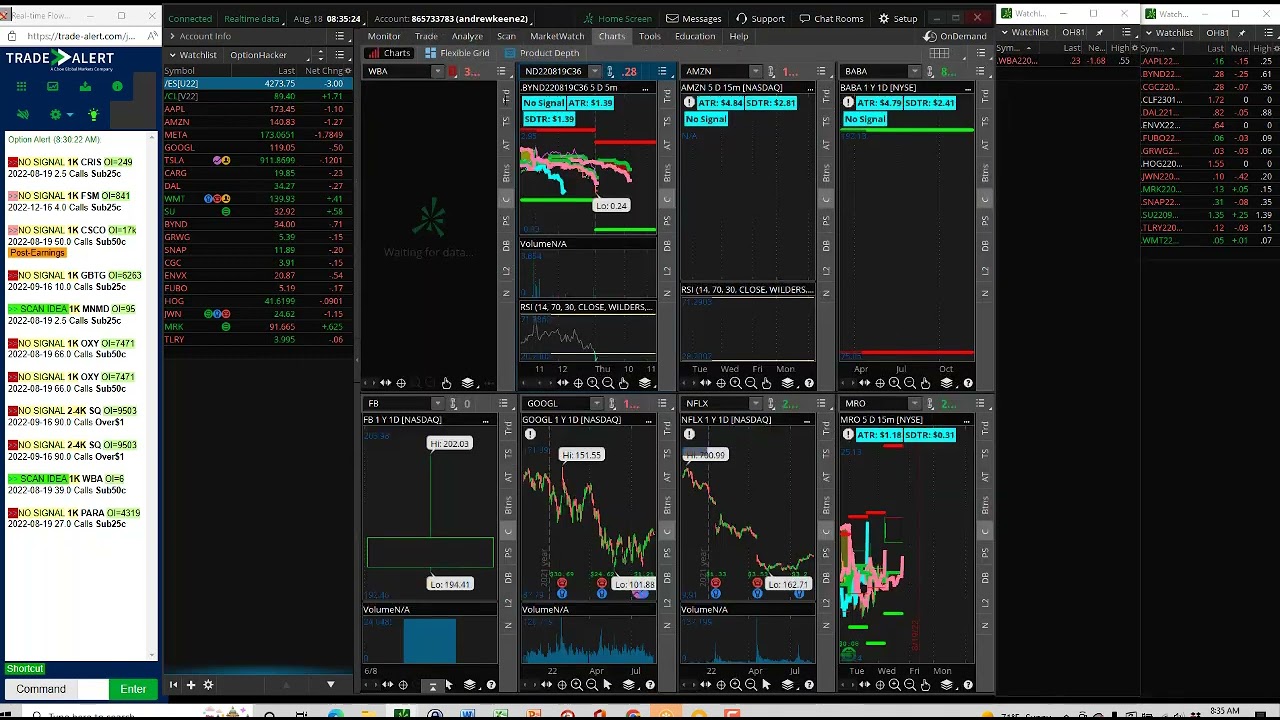Open the Trade Alert chart monitor icon
This screenshot has width=1280, height=720.
click(53, 86)
